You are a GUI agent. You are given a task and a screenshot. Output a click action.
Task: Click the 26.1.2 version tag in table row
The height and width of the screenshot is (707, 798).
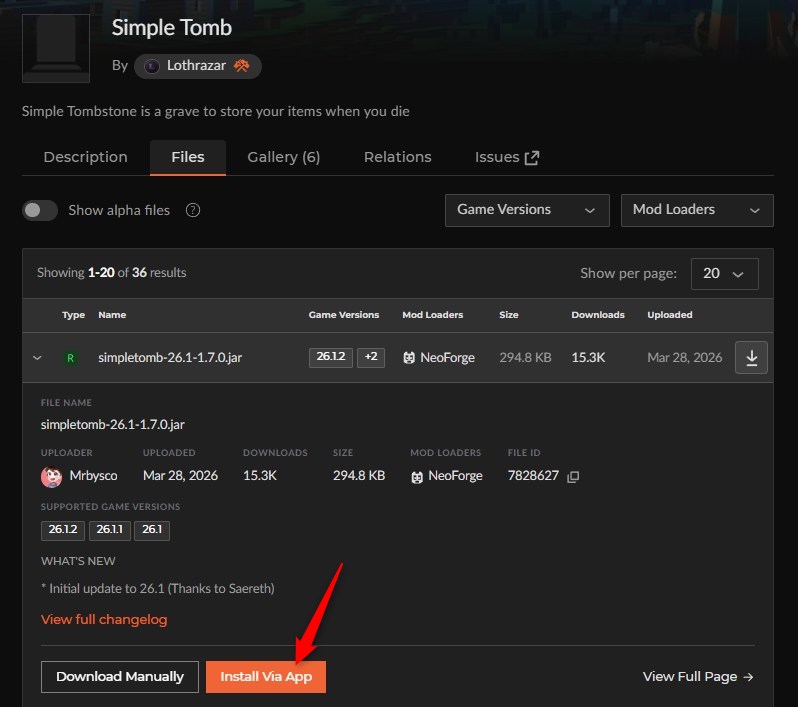click(331, 357)
